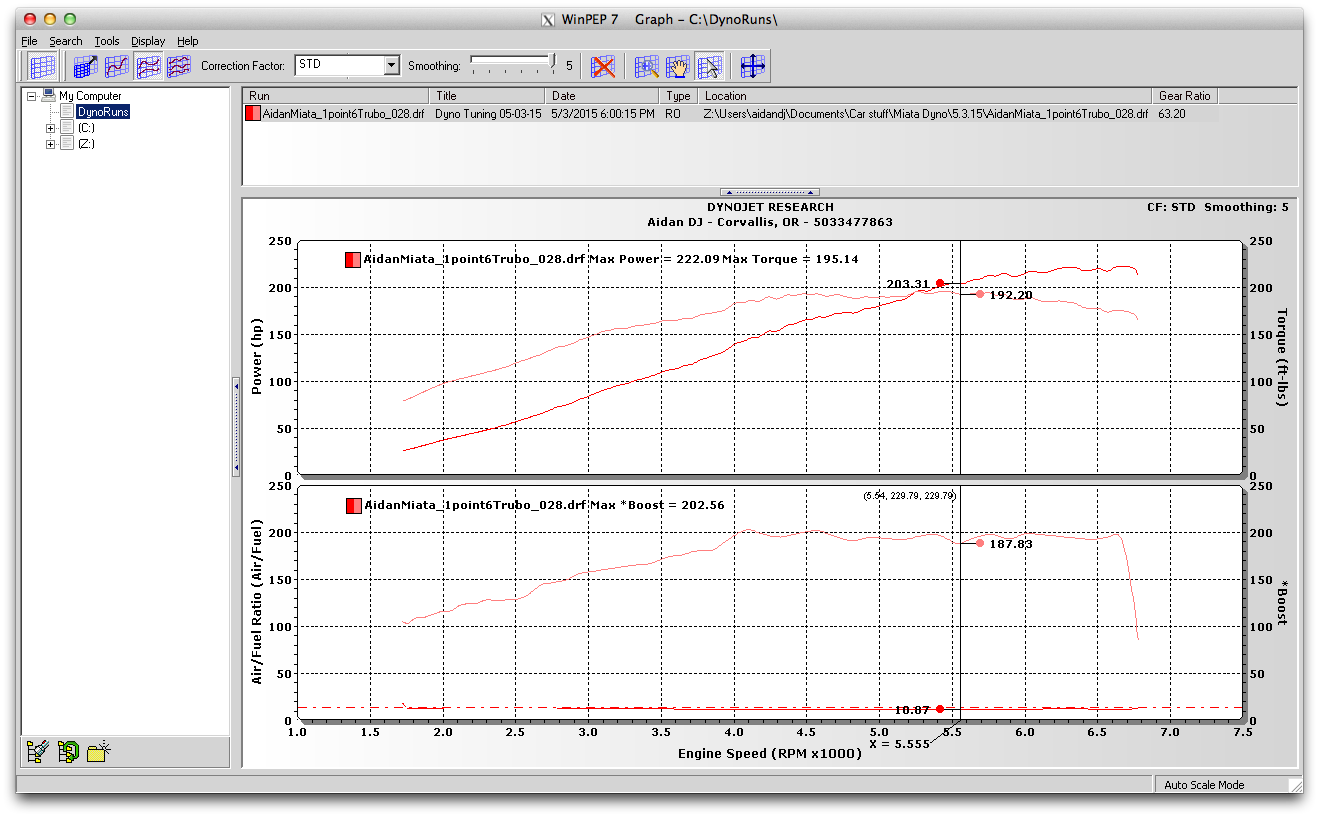
Task: Click the grid display icon at toolbar start
Action: (42, 67)
